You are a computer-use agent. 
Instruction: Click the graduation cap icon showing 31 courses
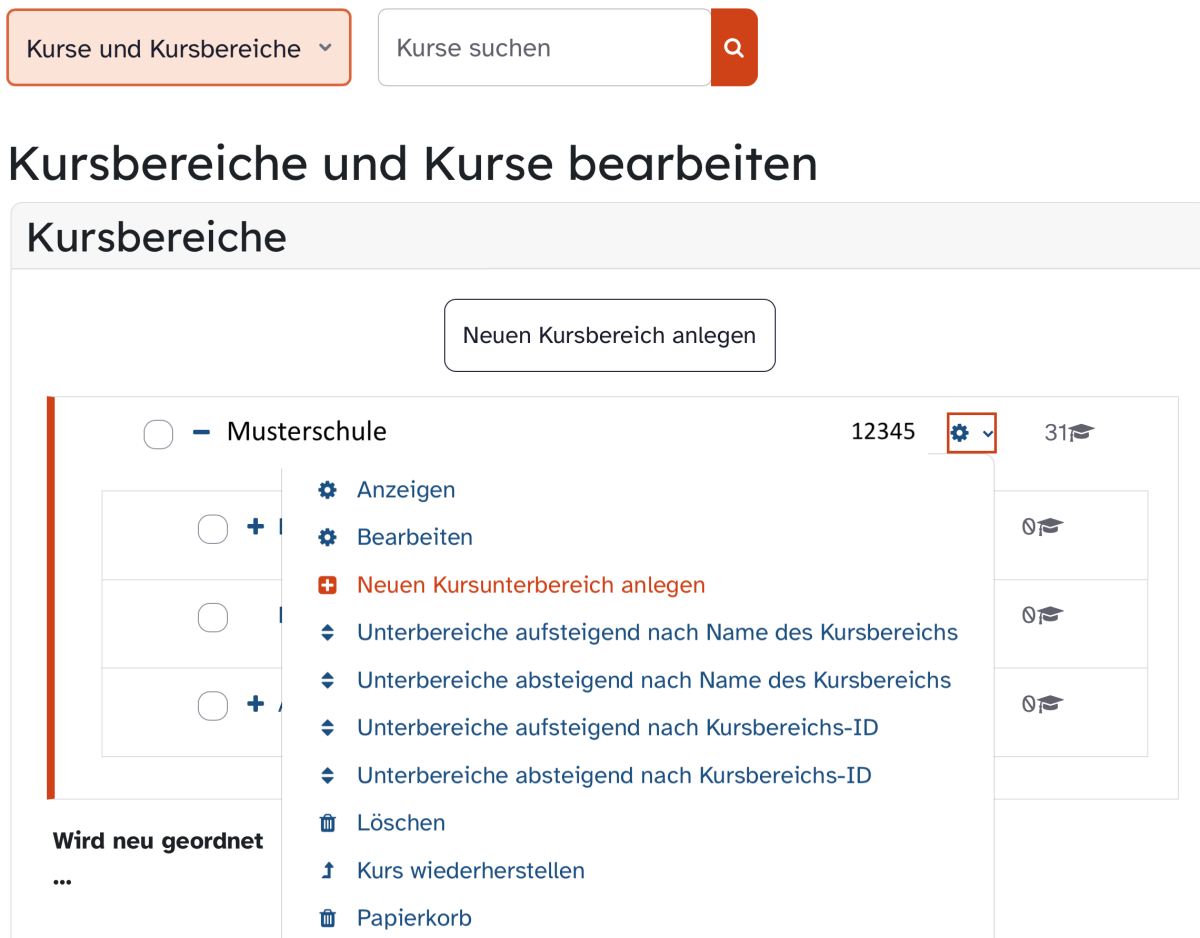tap(1081, 433)
